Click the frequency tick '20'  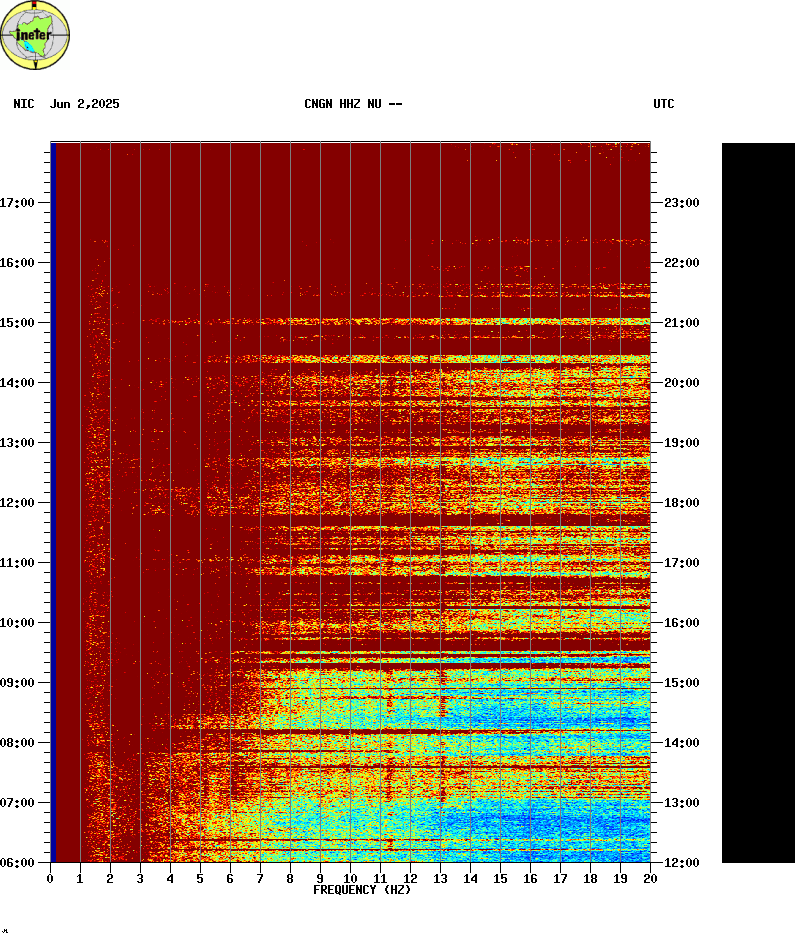(x=651, y=879)
